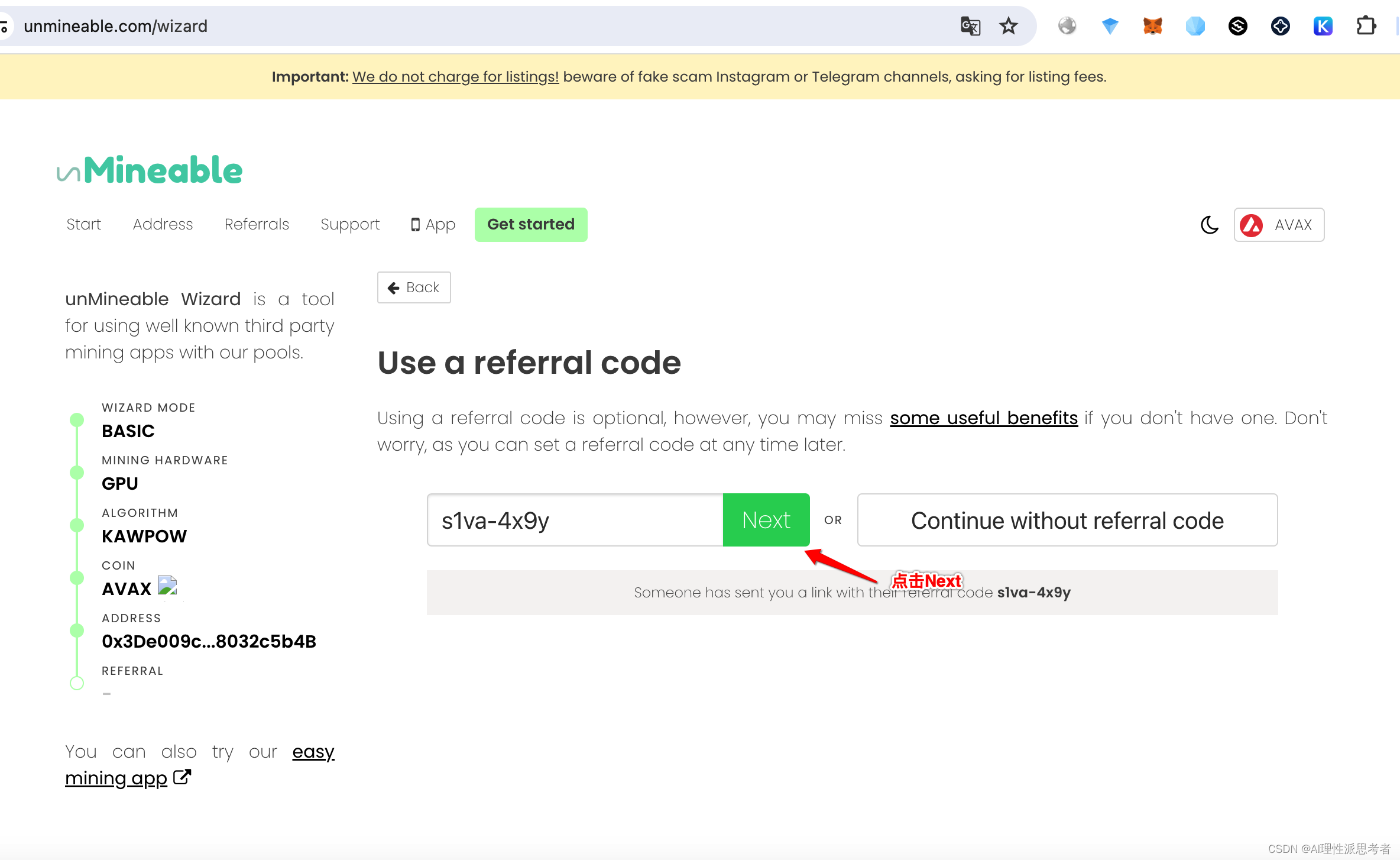The height and width of the screenshot is (860, 1400).
Task: Toggle the AVAX coin selection
Action: tap(1280, 224)
